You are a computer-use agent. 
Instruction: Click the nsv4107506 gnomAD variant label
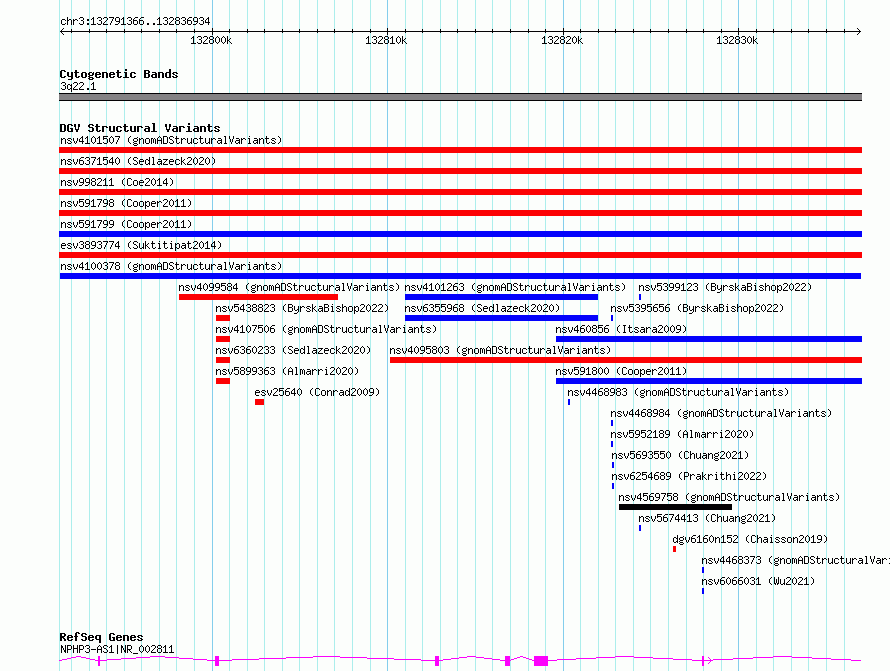326,329
